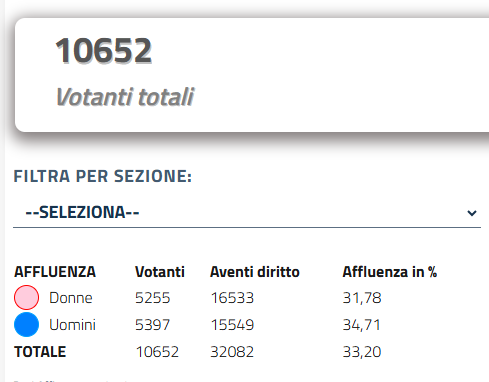Screen dimensions: 489x382
Task: Select the Uomini row label
Action: pyautogui.click(x=72, y=325)
